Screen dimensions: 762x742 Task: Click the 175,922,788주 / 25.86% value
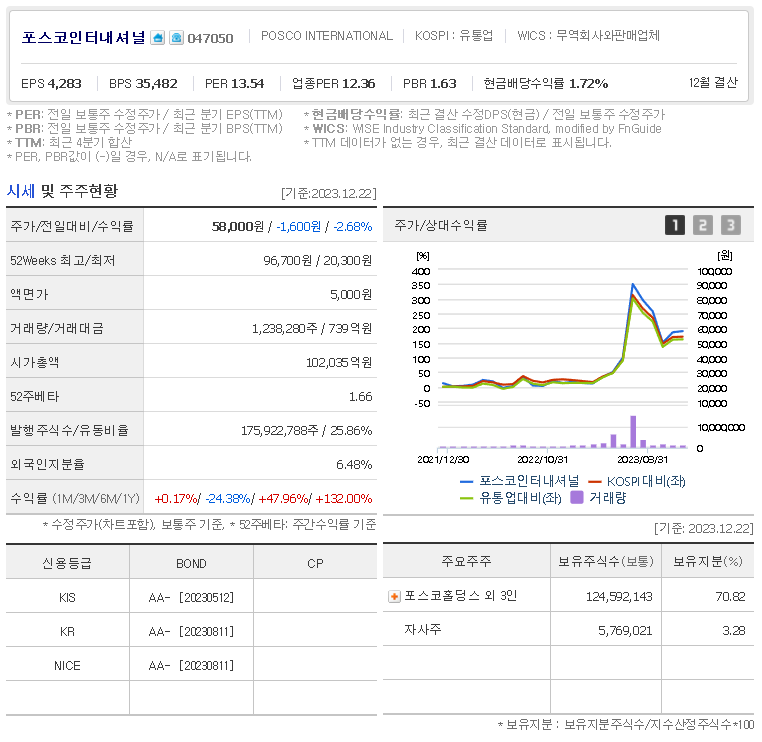click(307, 431)
